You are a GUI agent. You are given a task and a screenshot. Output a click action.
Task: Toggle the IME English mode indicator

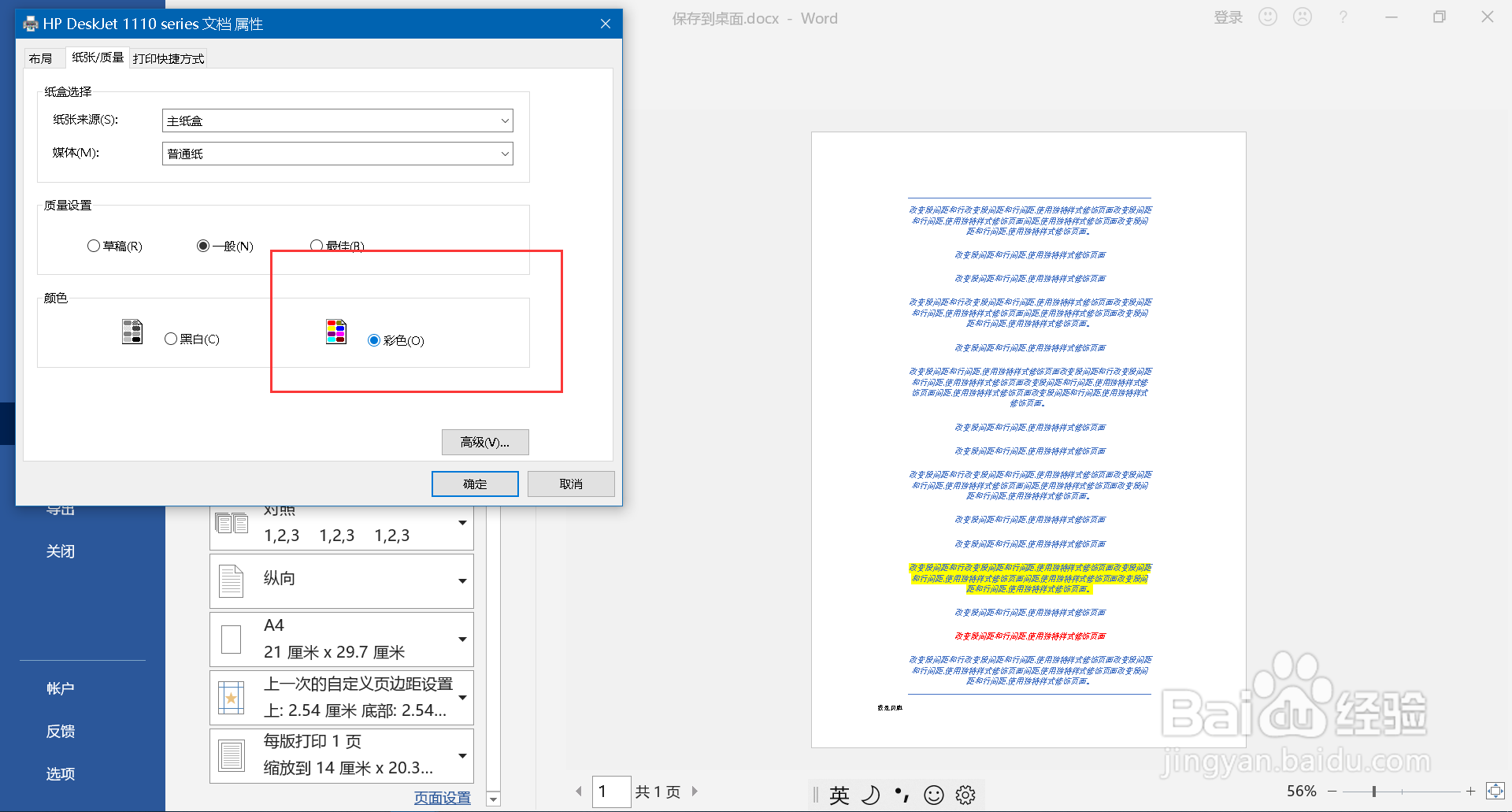coord(839,795)
